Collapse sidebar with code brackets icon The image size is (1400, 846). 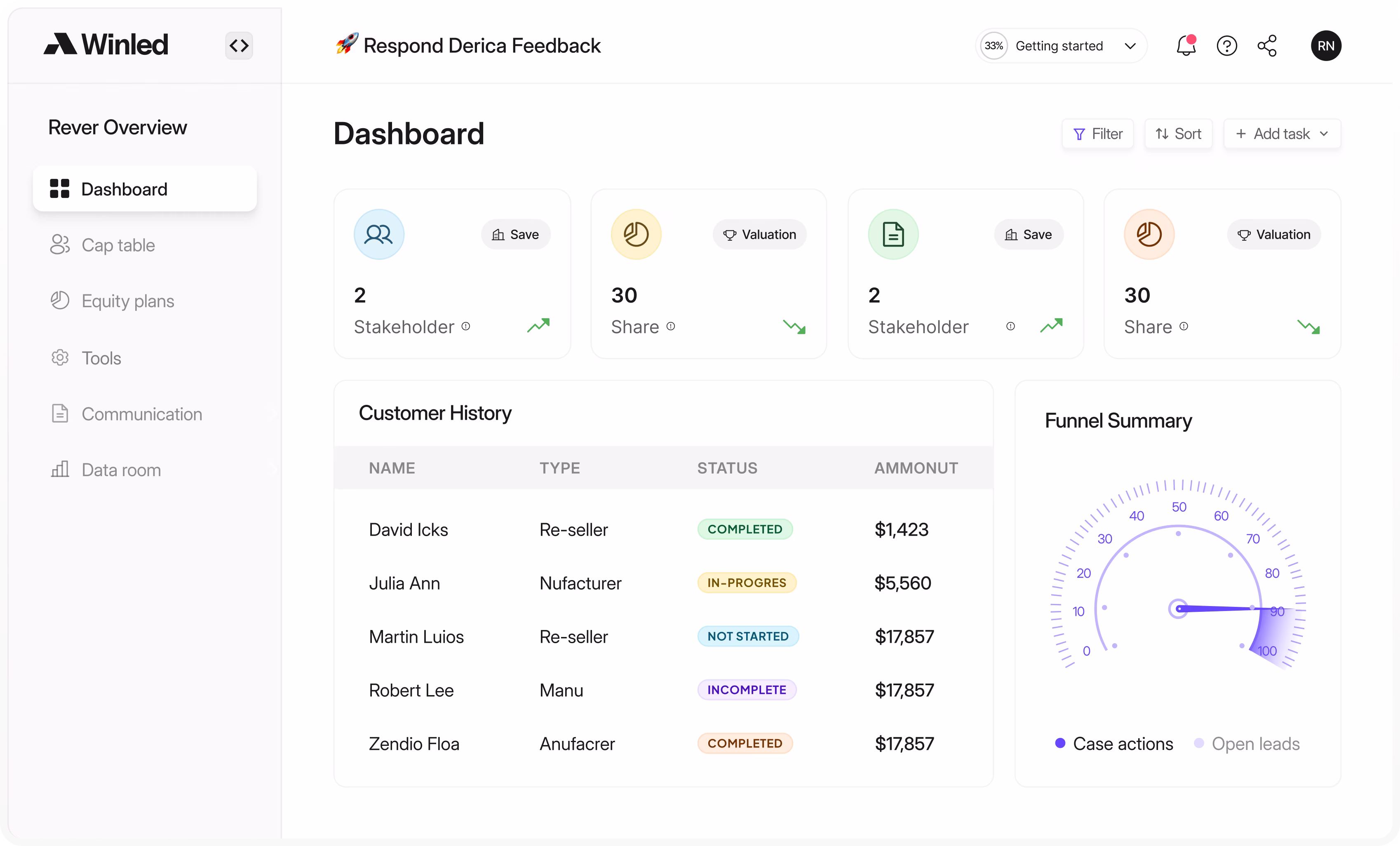point(239,45)
